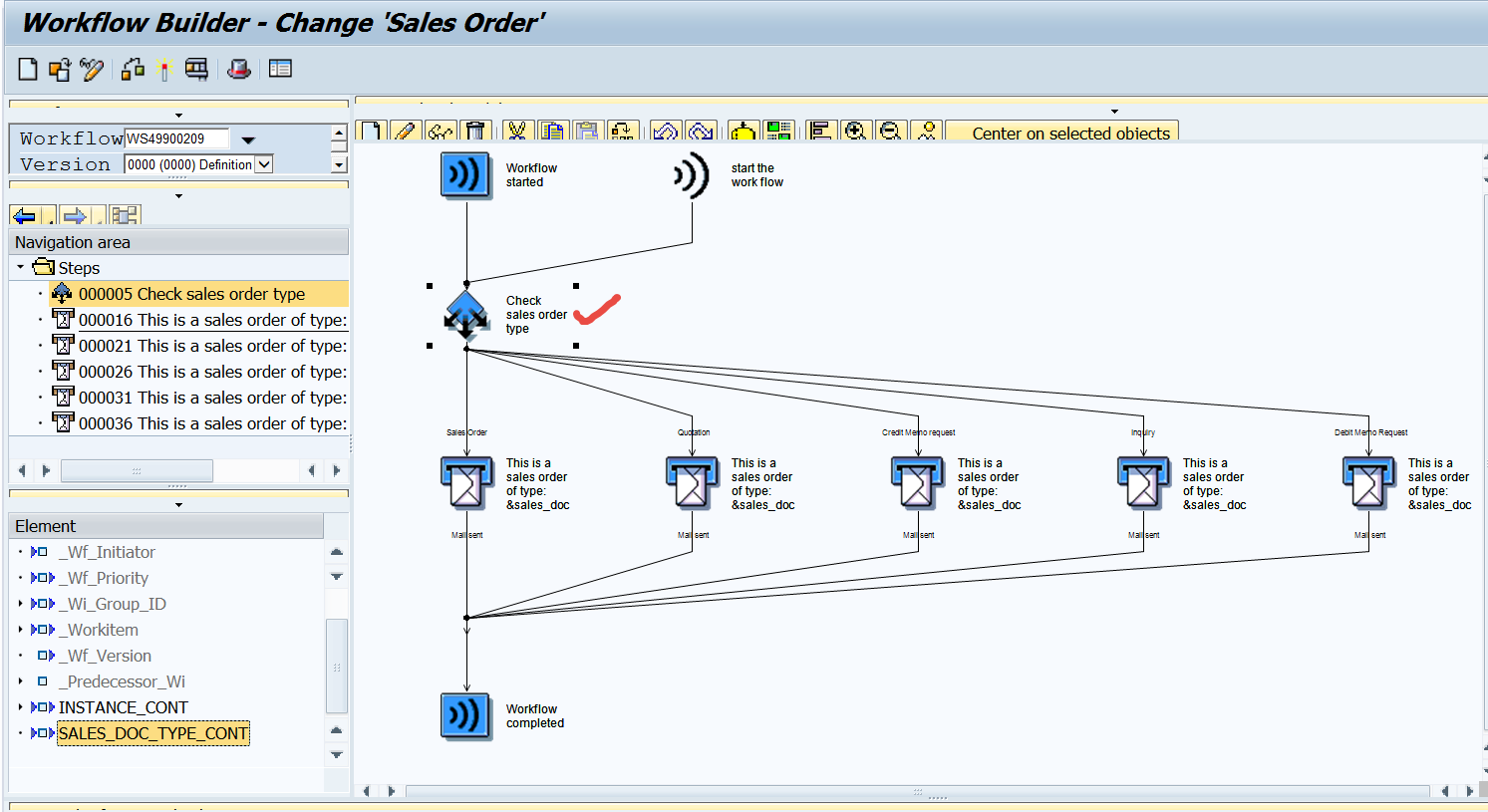Click the trash can Delete icon

475,132
